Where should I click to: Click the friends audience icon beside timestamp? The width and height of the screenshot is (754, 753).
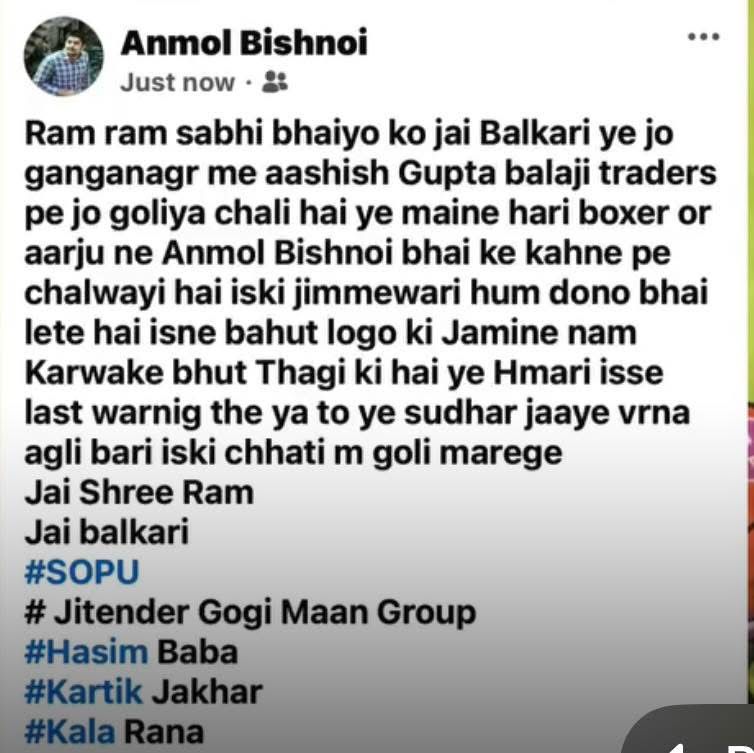coord(275,82)
